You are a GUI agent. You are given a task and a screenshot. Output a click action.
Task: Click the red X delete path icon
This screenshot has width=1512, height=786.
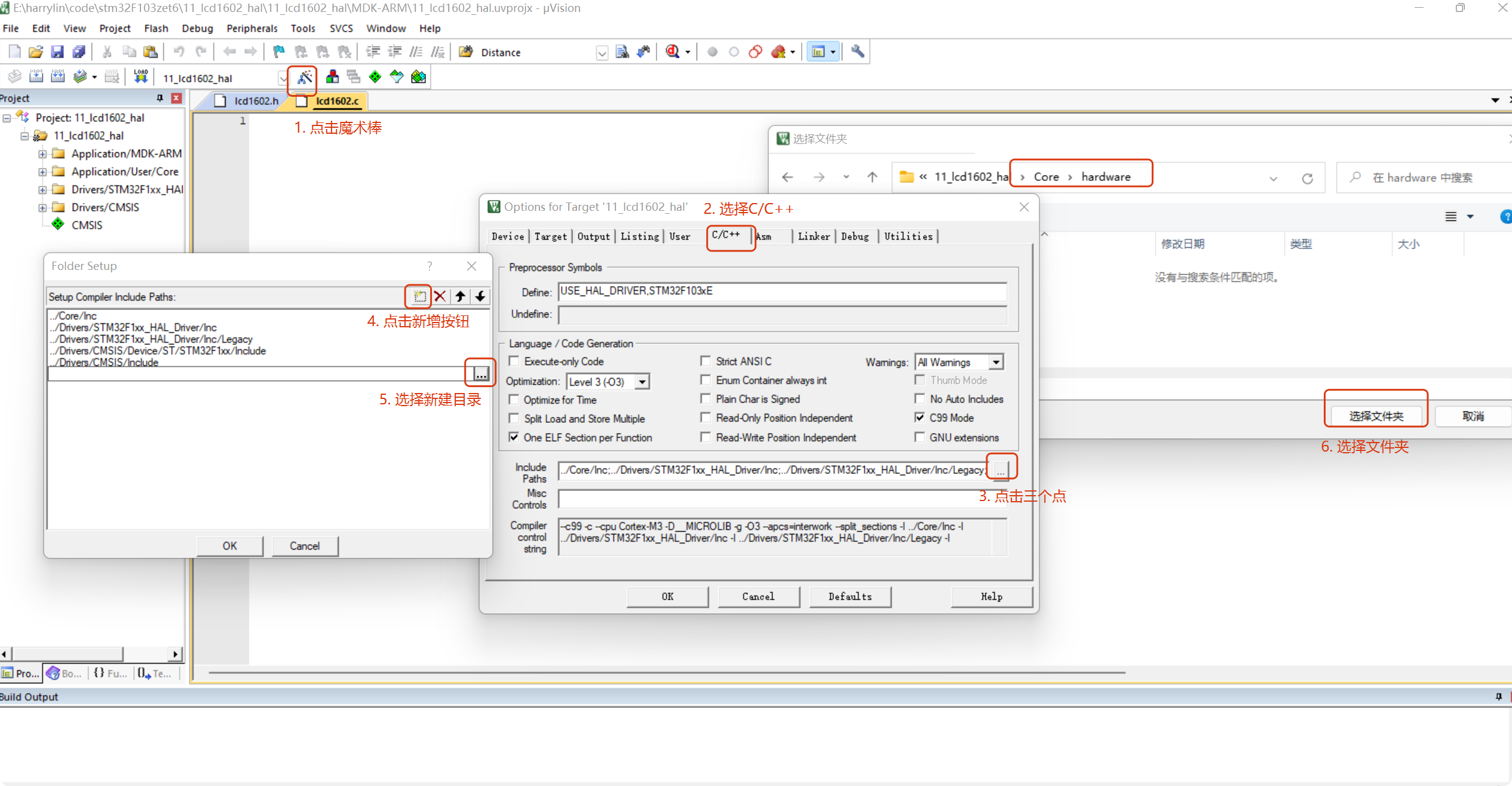coord(440,296)
